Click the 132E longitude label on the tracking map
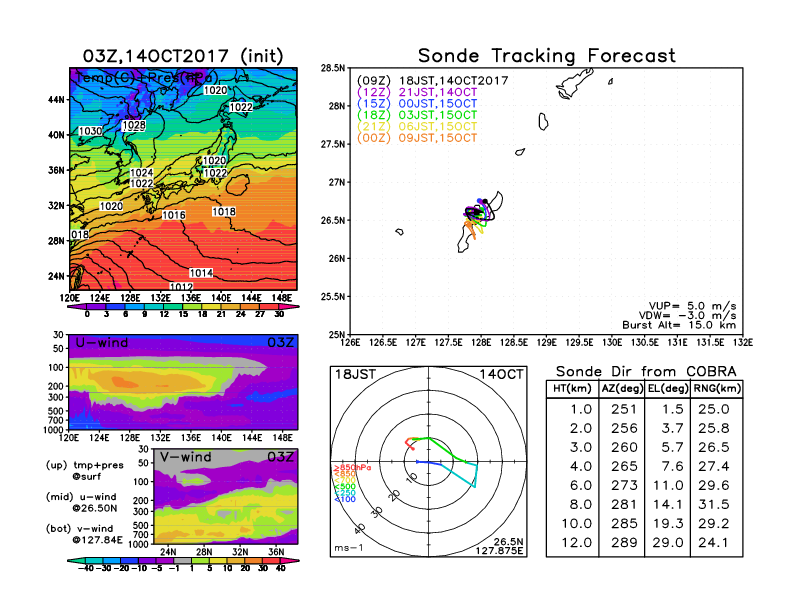792x612 pixels. [743, 343]
